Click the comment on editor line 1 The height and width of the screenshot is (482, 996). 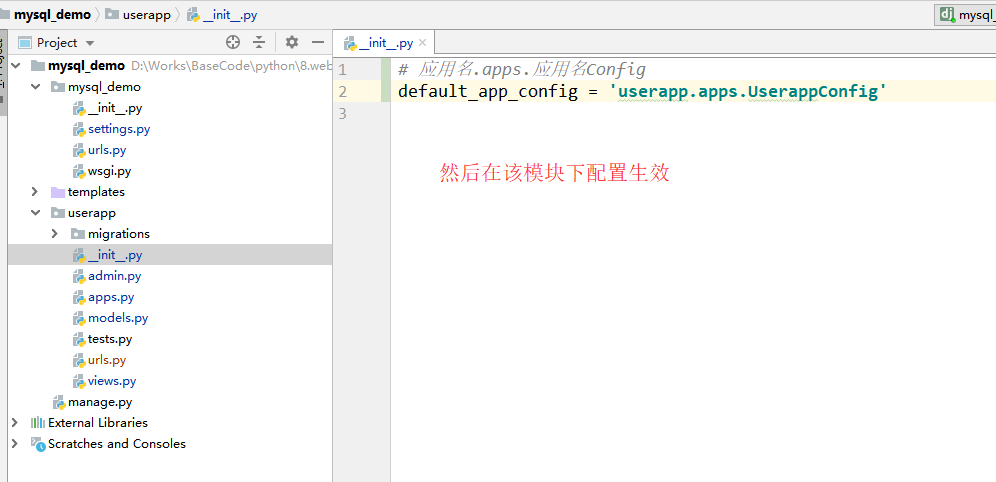point(522,69)
